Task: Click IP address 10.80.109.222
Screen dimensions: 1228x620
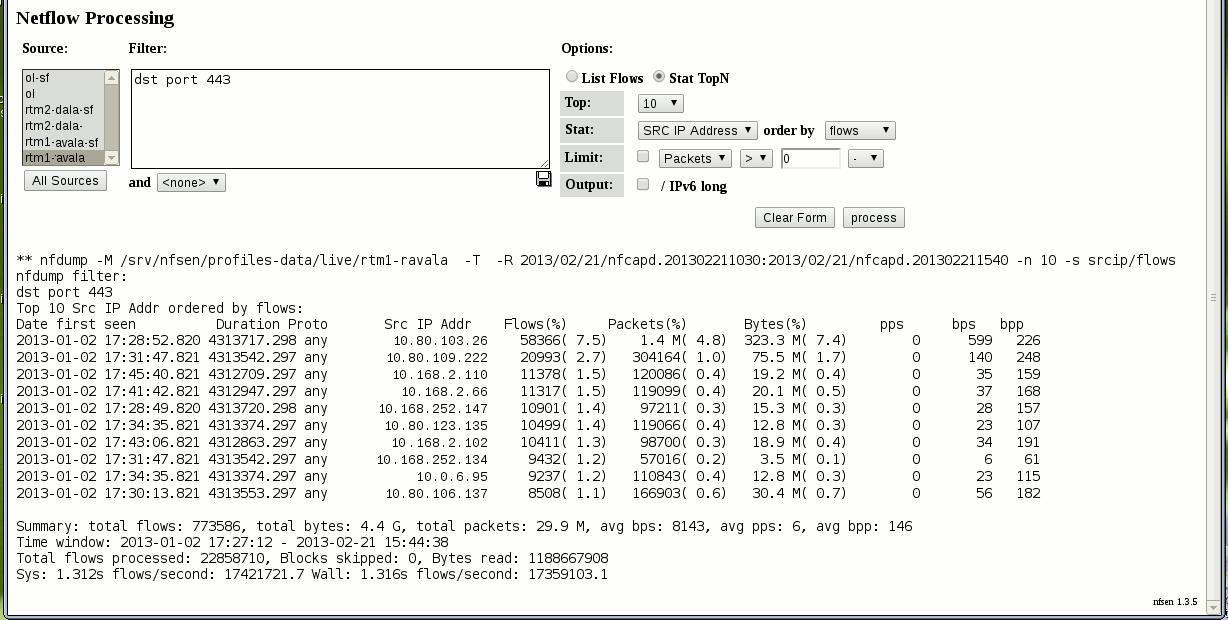Action: (436, 357)
